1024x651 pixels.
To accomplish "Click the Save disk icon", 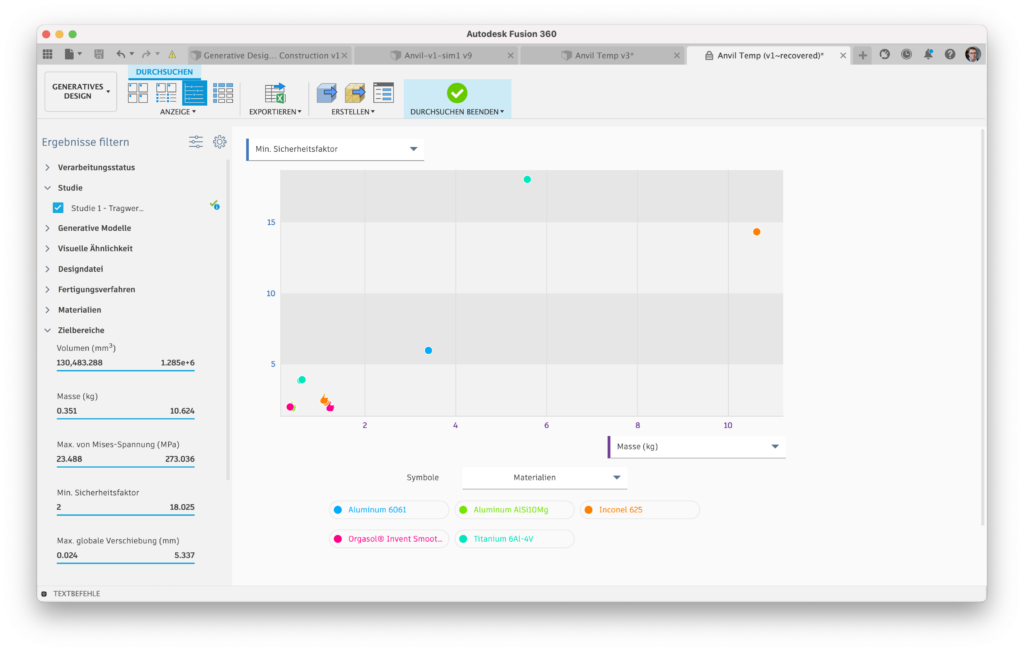I will tap(99, 55).
